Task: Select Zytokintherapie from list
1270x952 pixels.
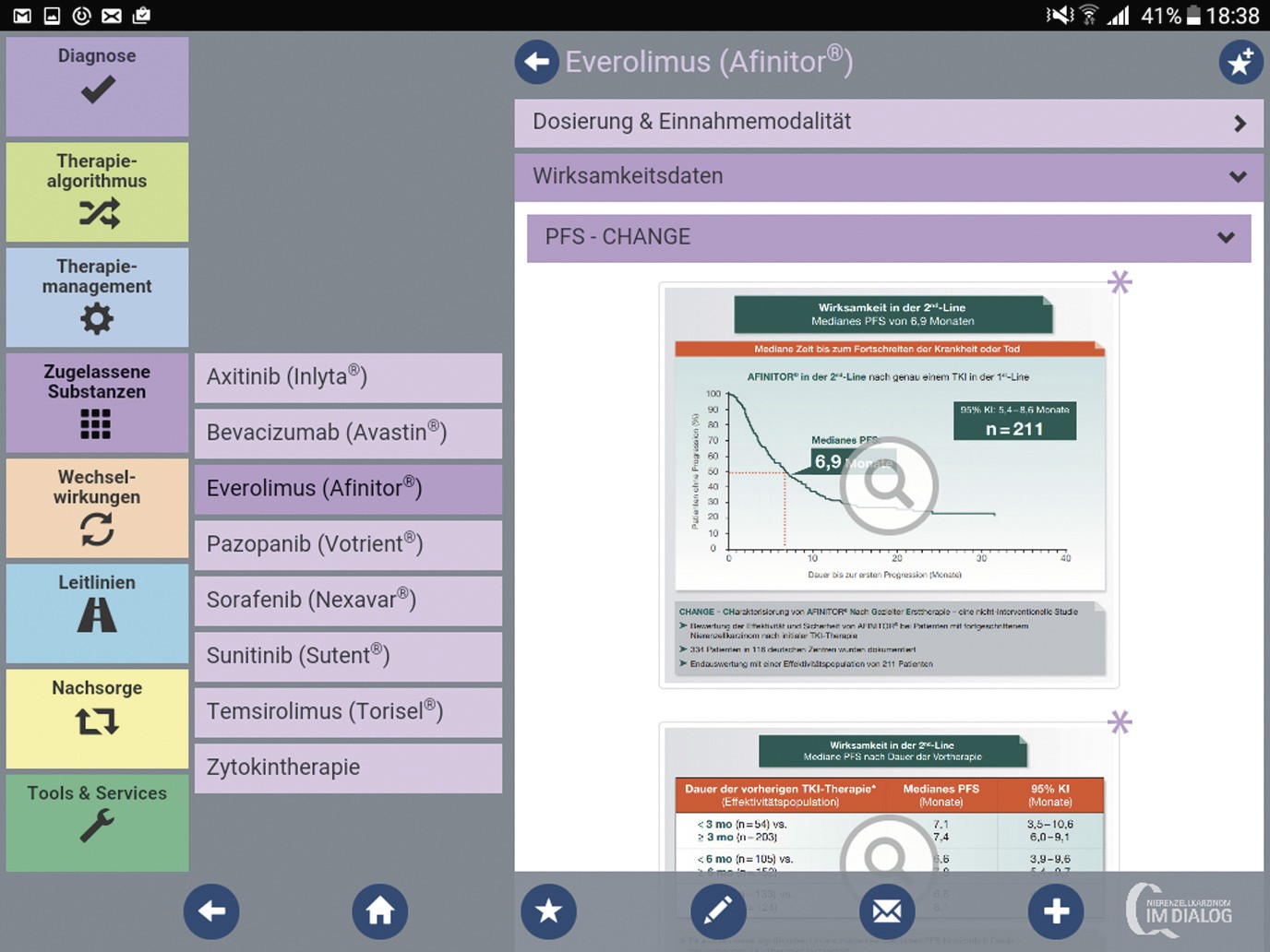Action: [x=348, y=768]
